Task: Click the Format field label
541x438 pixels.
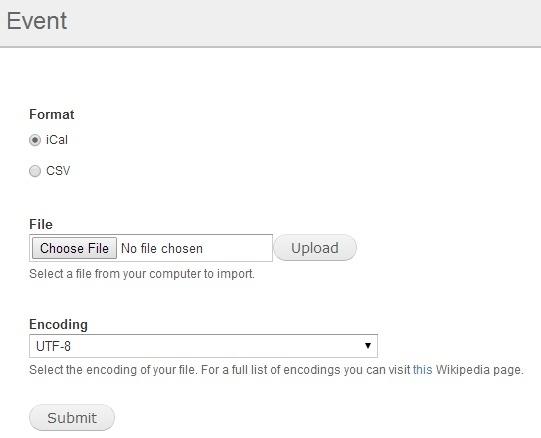Action: pos(51,114)
